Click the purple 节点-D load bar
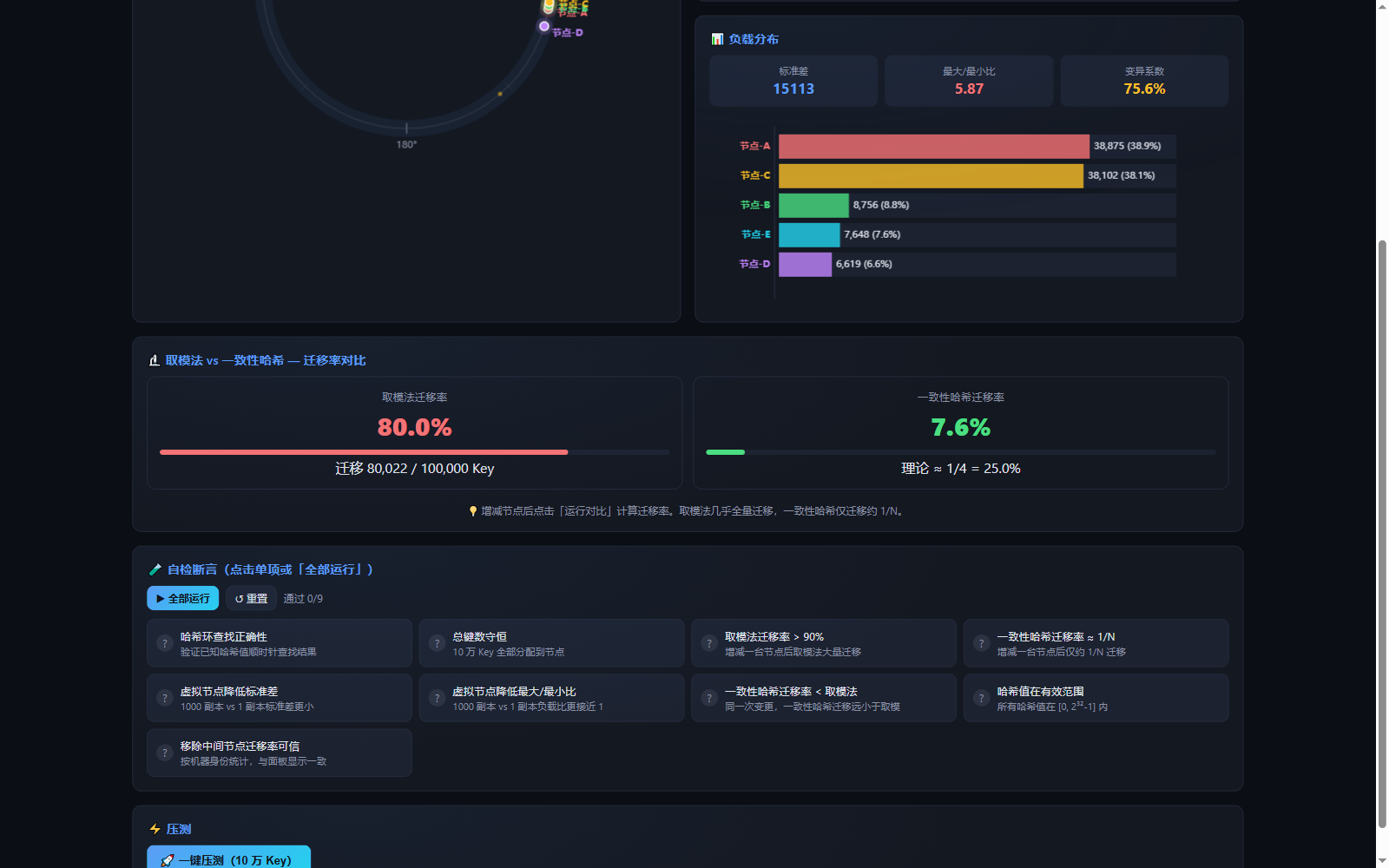The width and height of the screenshot is (1389, 868). pyautogui.click(x=805, y=264)
